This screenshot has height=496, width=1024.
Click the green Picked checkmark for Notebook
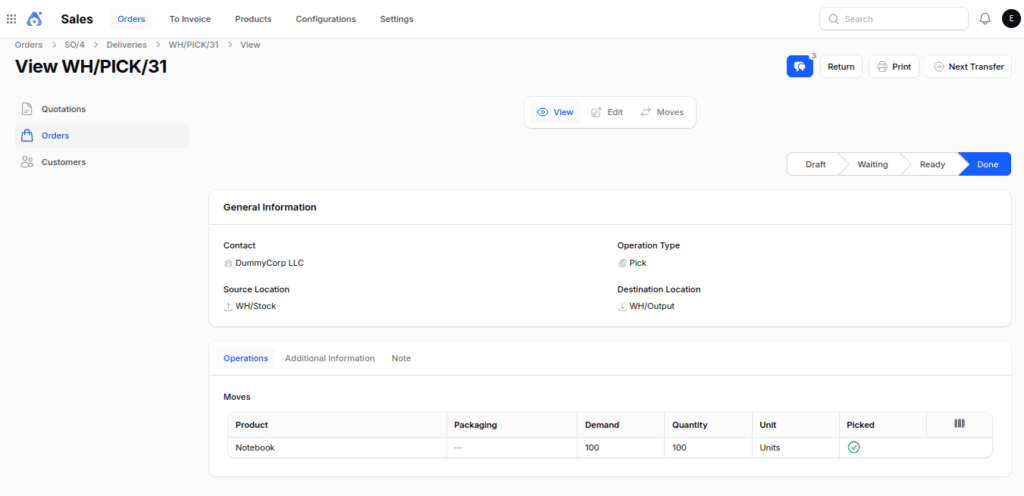[853, 448]
